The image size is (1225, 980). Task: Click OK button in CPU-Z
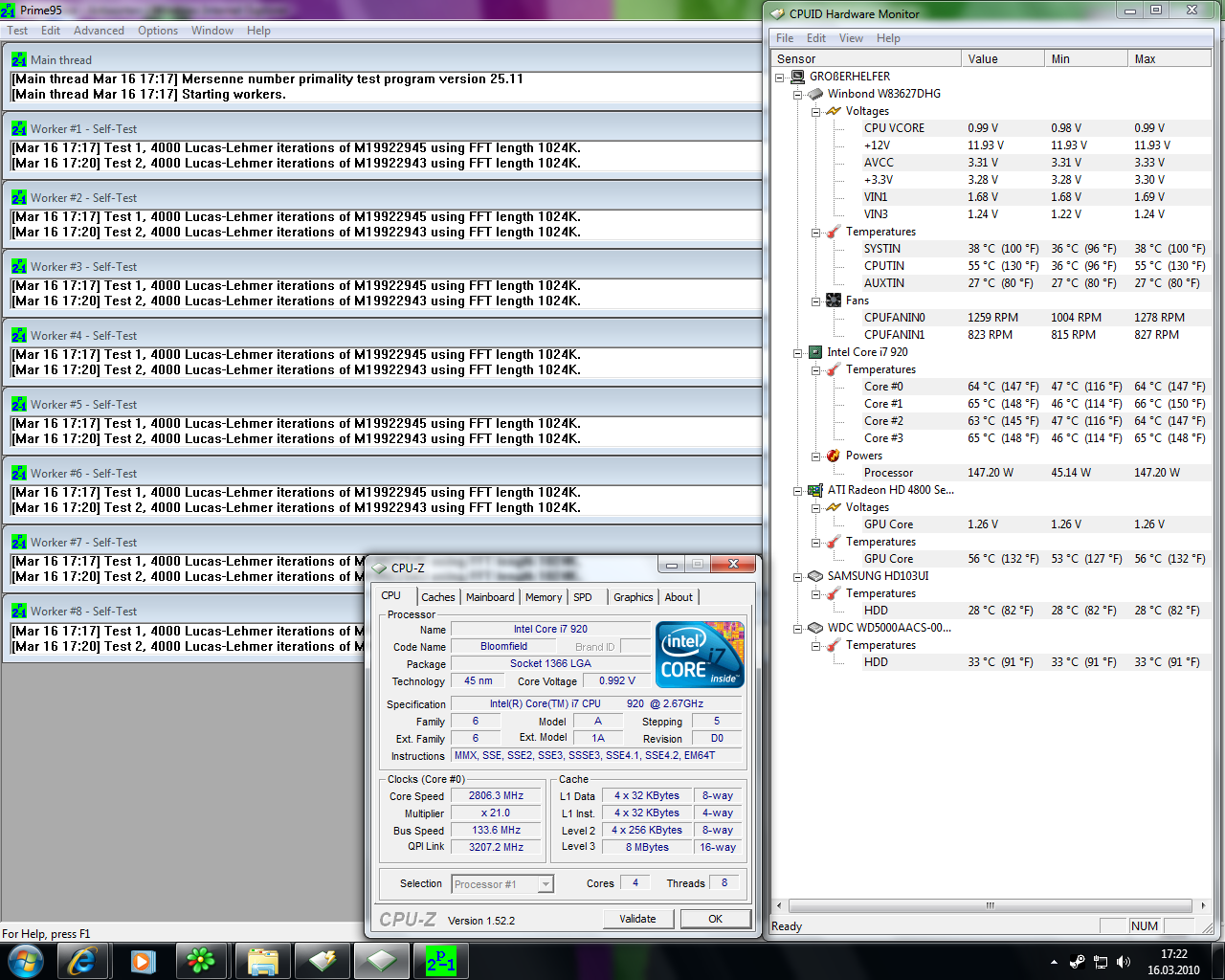click(x=715, y=919)
